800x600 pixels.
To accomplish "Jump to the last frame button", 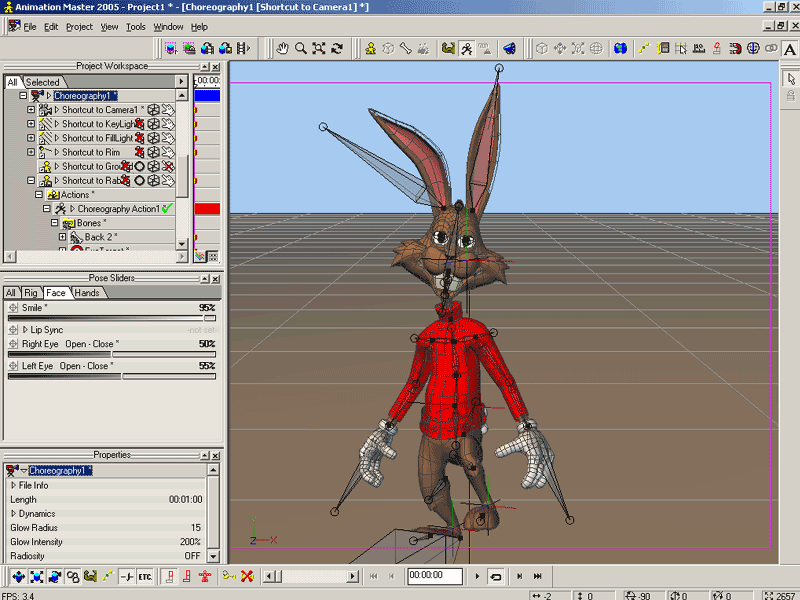I will pos(538,577).
